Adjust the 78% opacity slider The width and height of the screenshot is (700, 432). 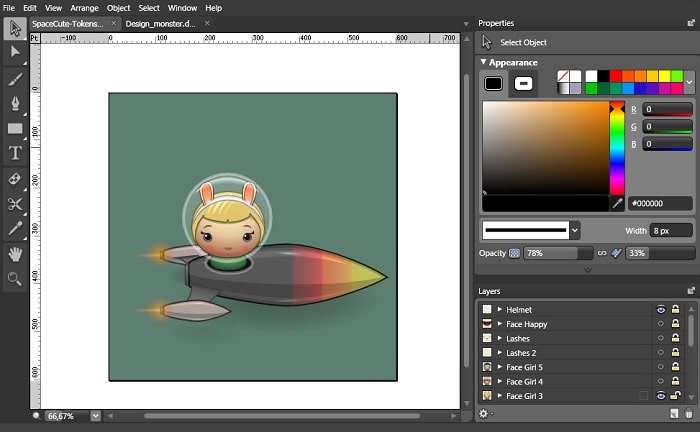[558, 253]
